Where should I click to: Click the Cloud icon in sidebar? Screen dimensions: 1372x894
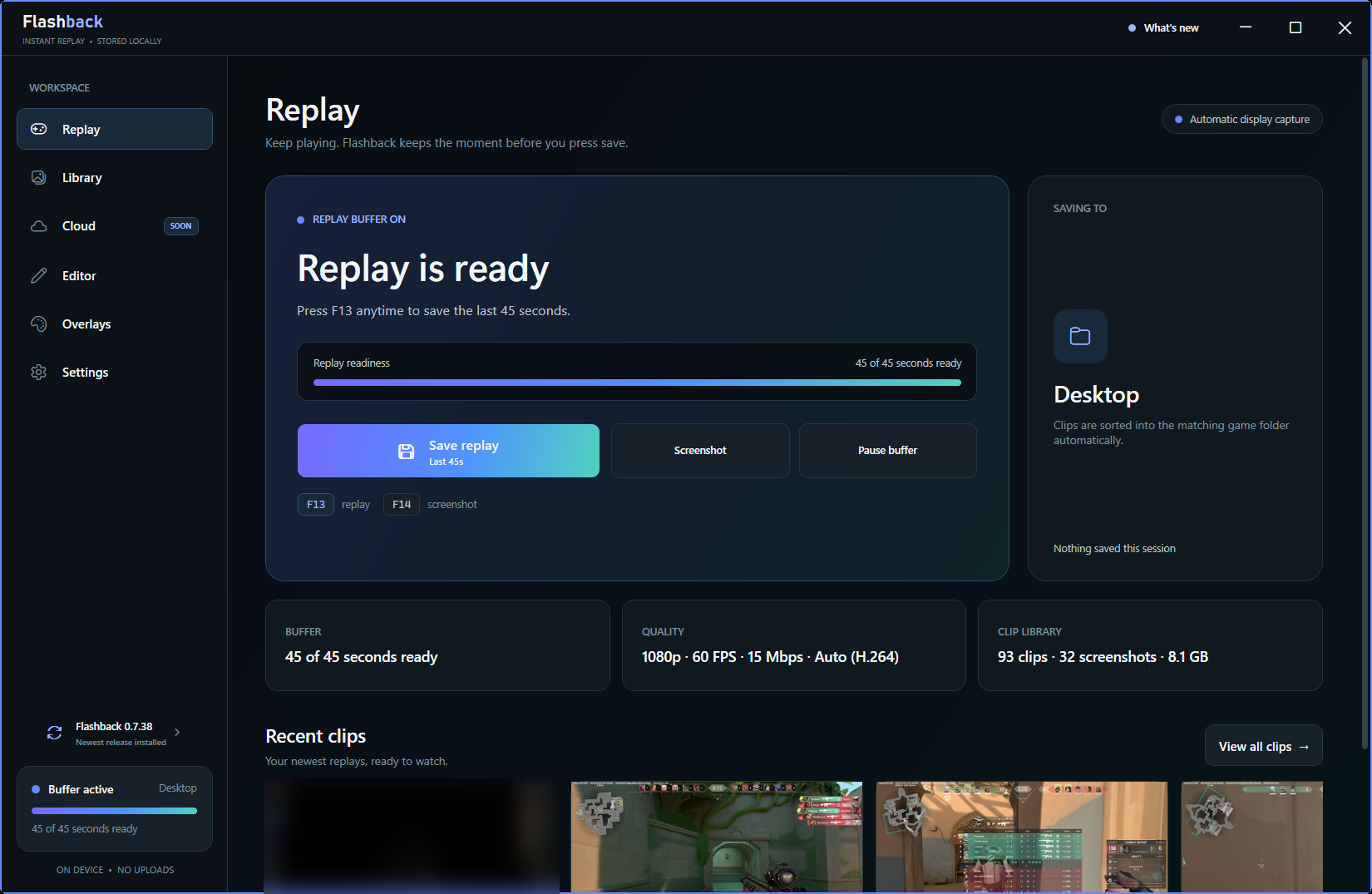(x=39, y=226)
